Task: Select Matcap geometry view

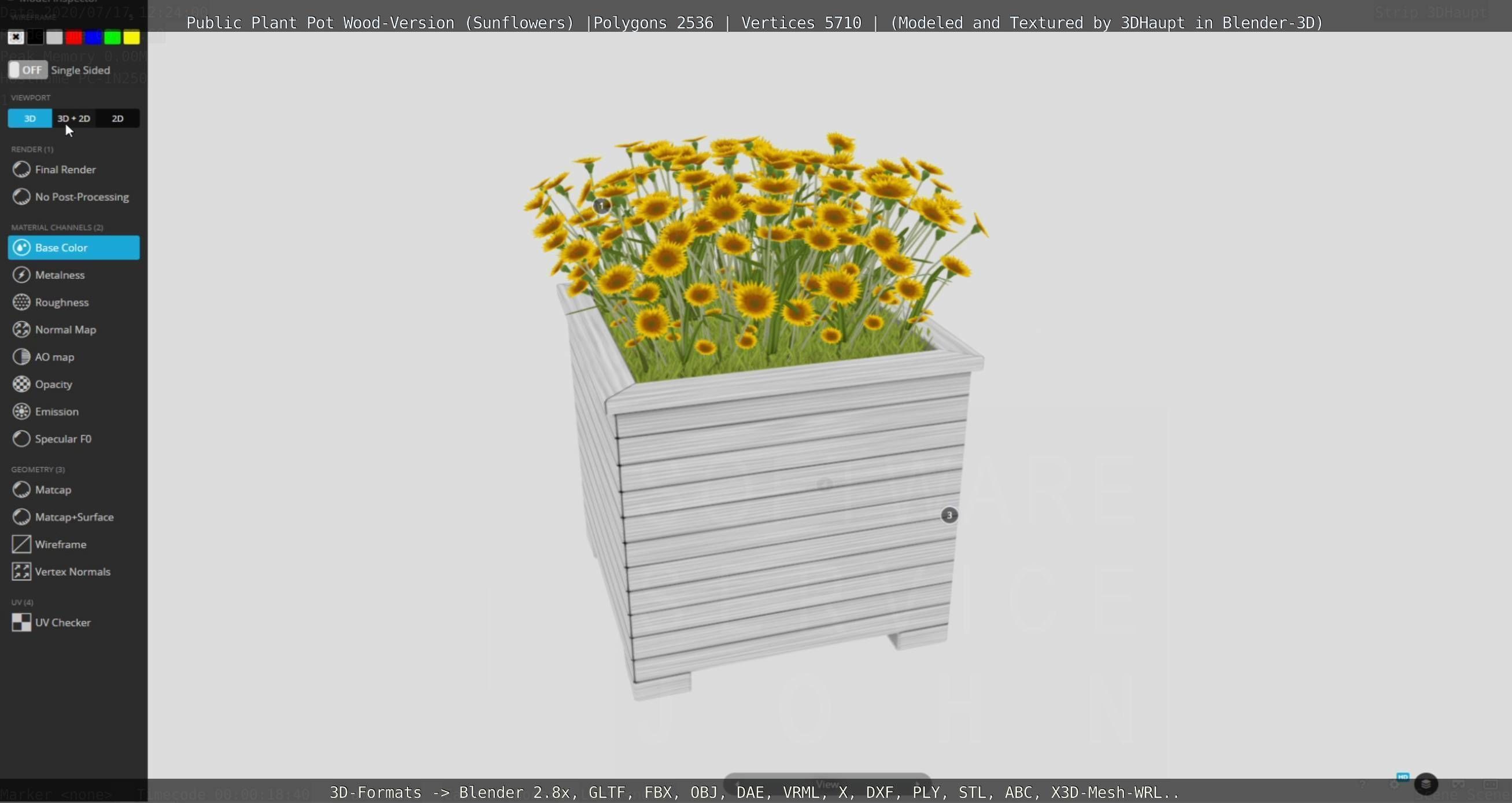Action: coord(73,489)
